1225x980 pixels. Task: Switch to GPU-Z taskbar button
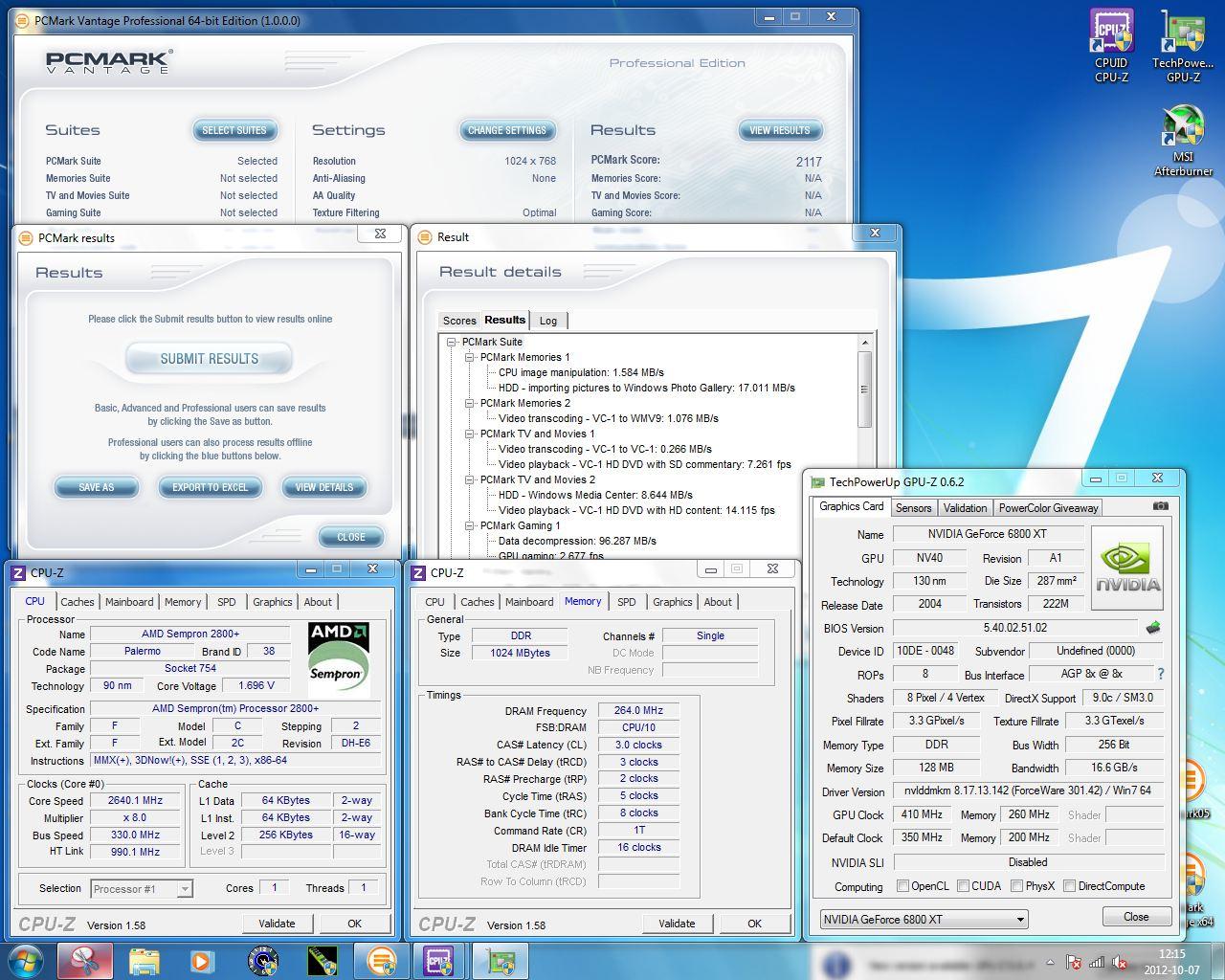pyautogui.click(x=500, y=961)
